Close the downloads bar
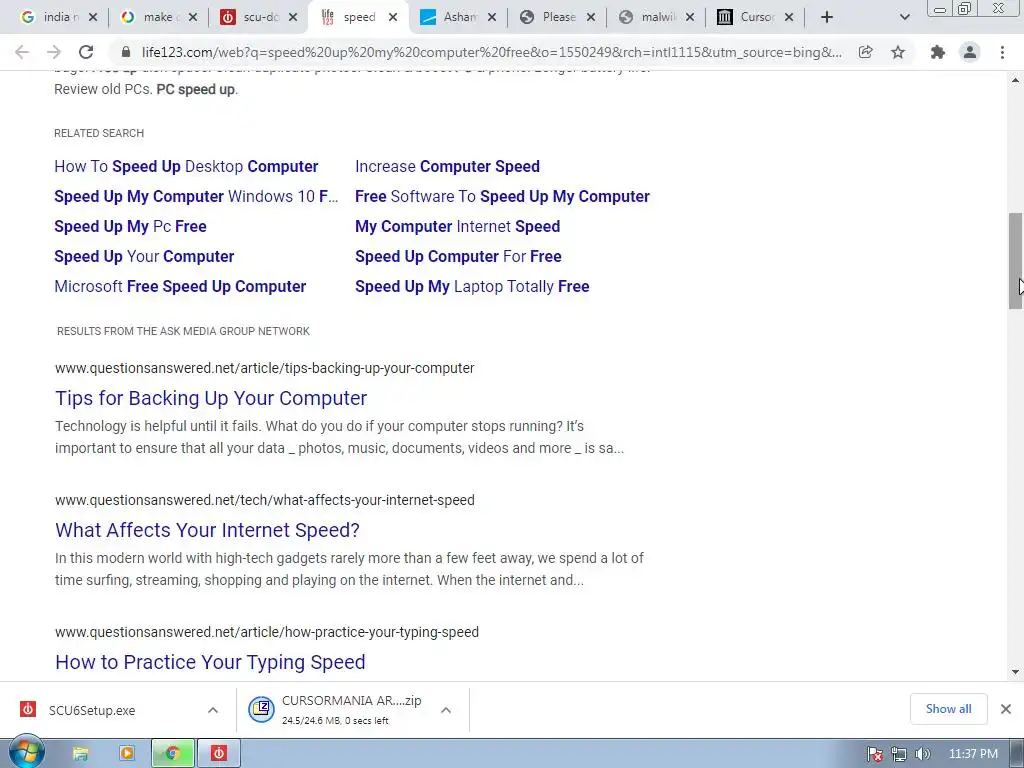Screen dimensions: 1024x768 (1006, 709)
